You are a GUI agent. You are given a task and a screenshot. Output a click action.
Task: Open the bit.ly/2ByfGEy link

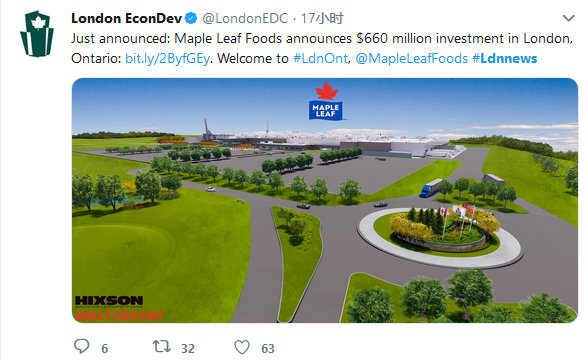coord(167,58)
